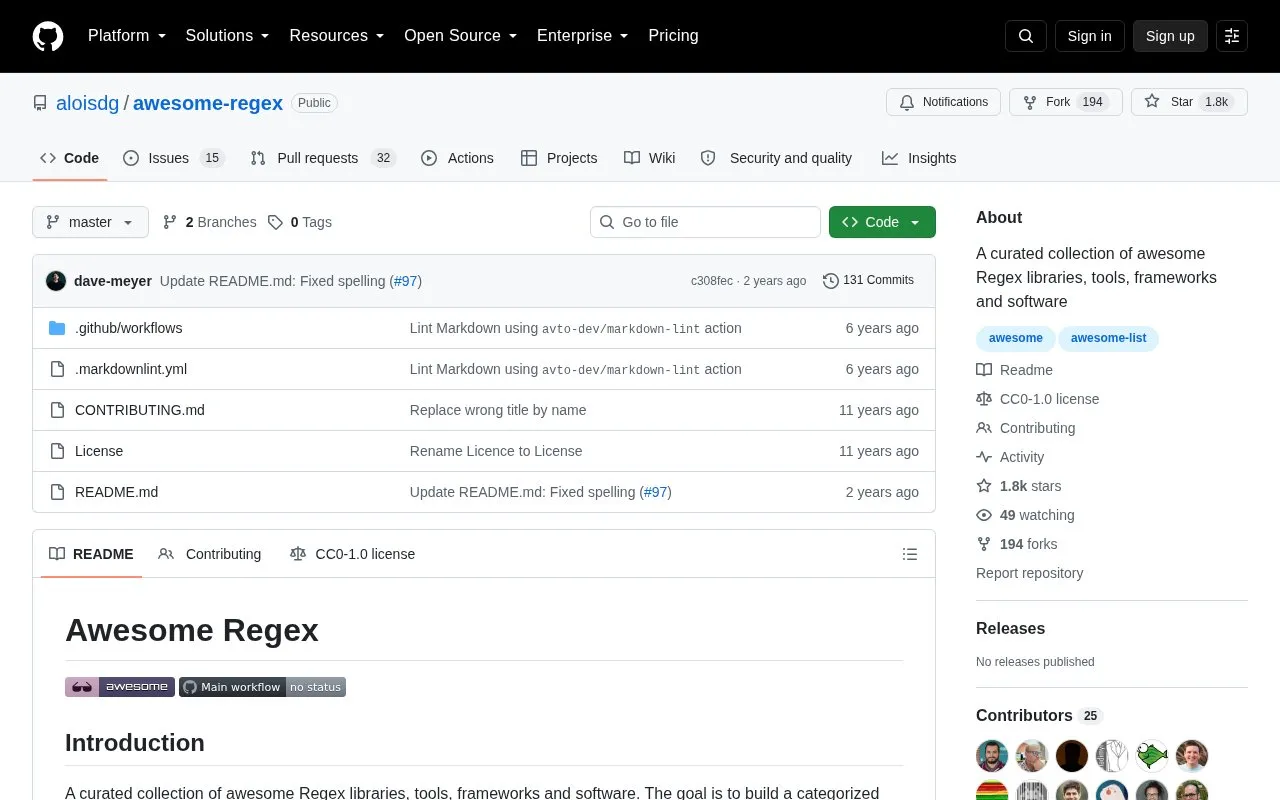Open the search magnifier button
Image resolution: width=1280 pixels, height=800 pixels.
1026,36
